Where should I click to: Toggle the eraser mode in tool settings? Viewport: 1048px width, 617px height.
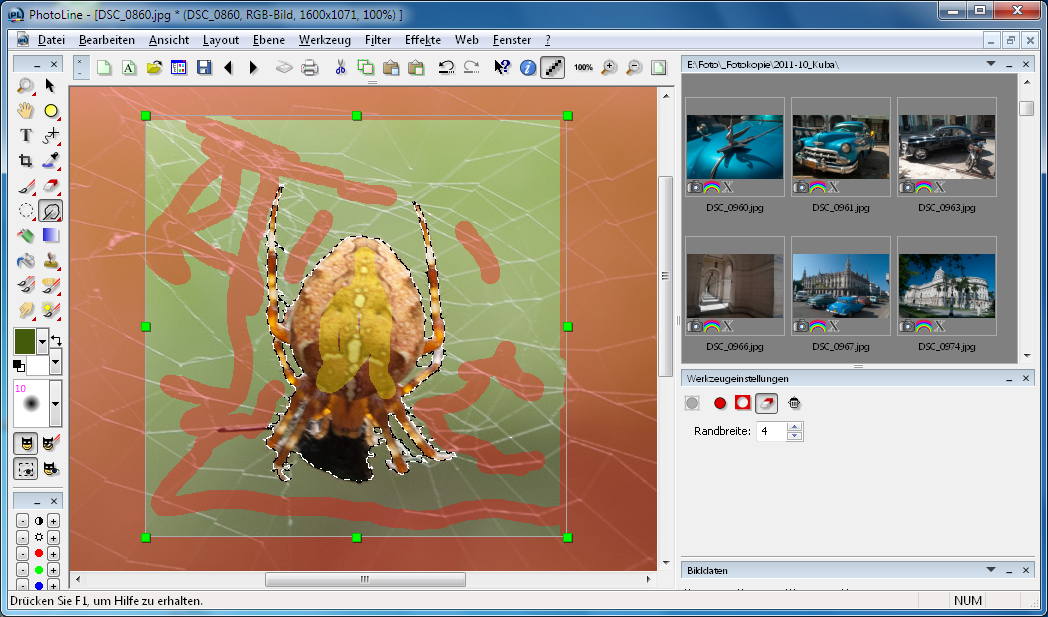coord(766,403)
